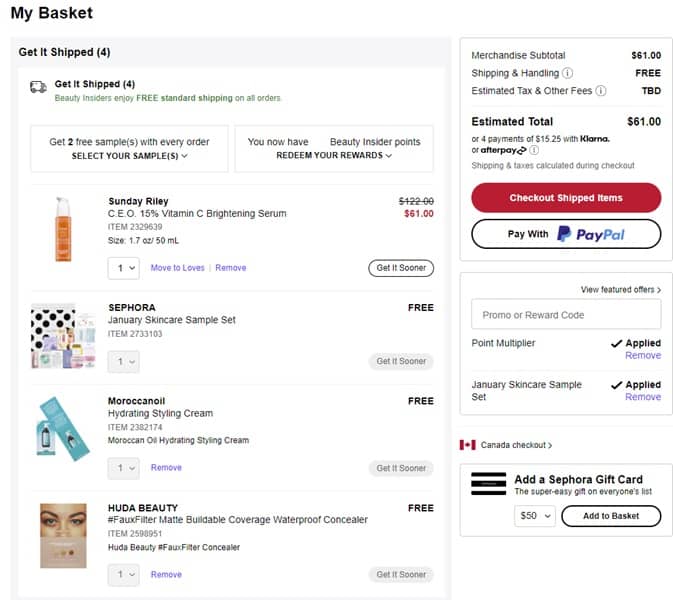Click the delivery truck icon
673x600 pixels.
[38, 87]
